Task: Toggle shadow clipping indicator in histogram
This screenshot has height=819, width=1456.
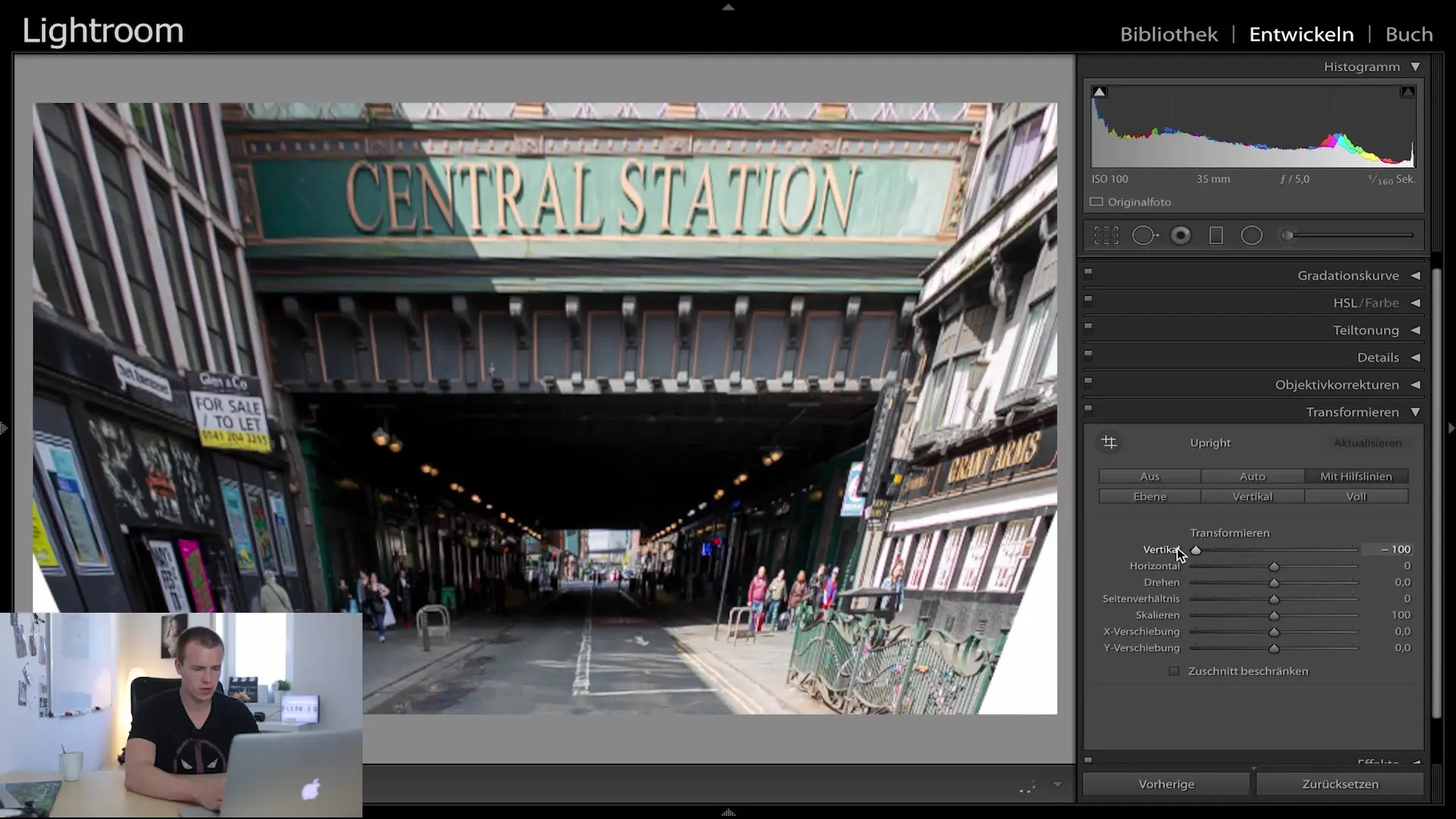Action: pos(1099,92)
